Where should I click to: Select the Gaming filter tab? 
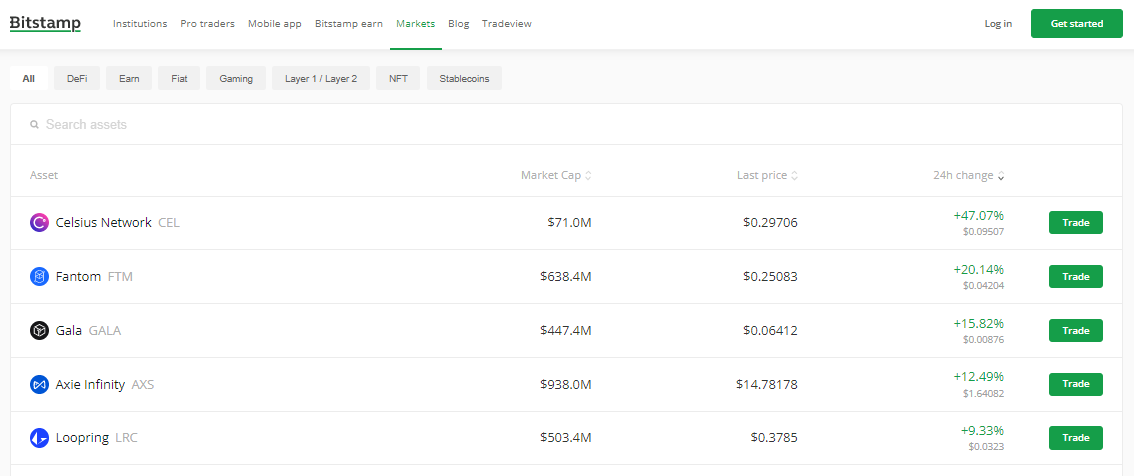click(236, 78)
